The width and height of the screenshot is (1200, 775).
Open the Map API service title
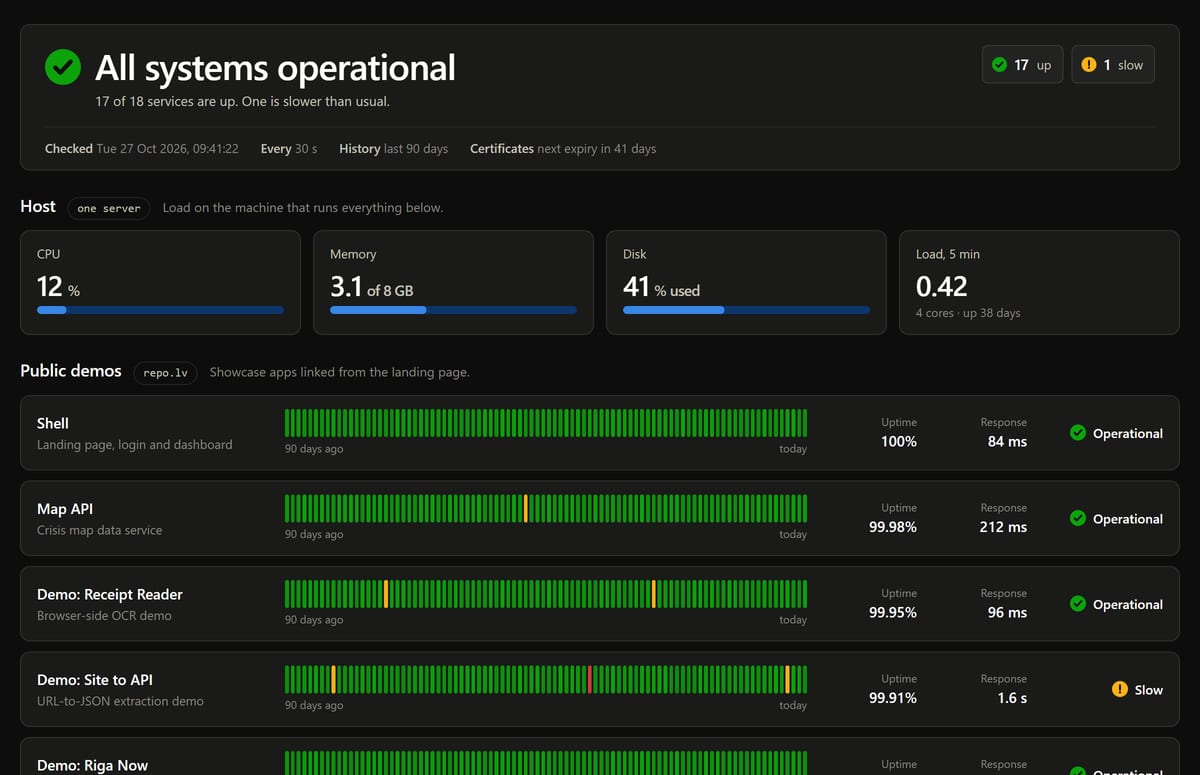(x=65, y=509)
